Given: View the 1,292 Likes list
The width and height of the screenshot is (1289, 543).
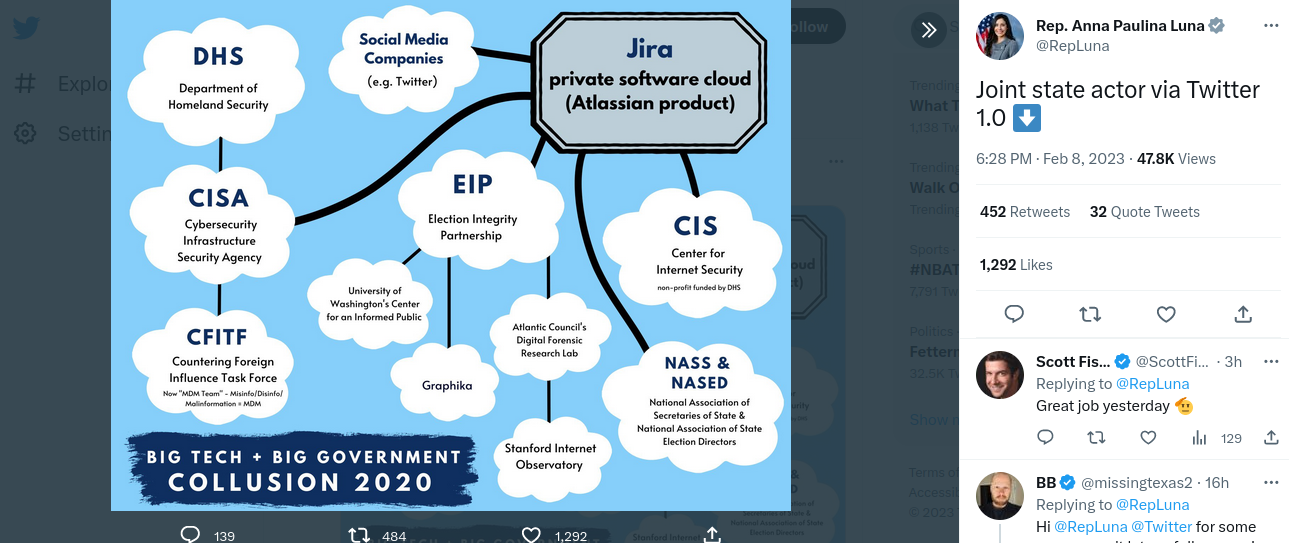Looking at the screenshot, I should click(x=1016, y=265).
